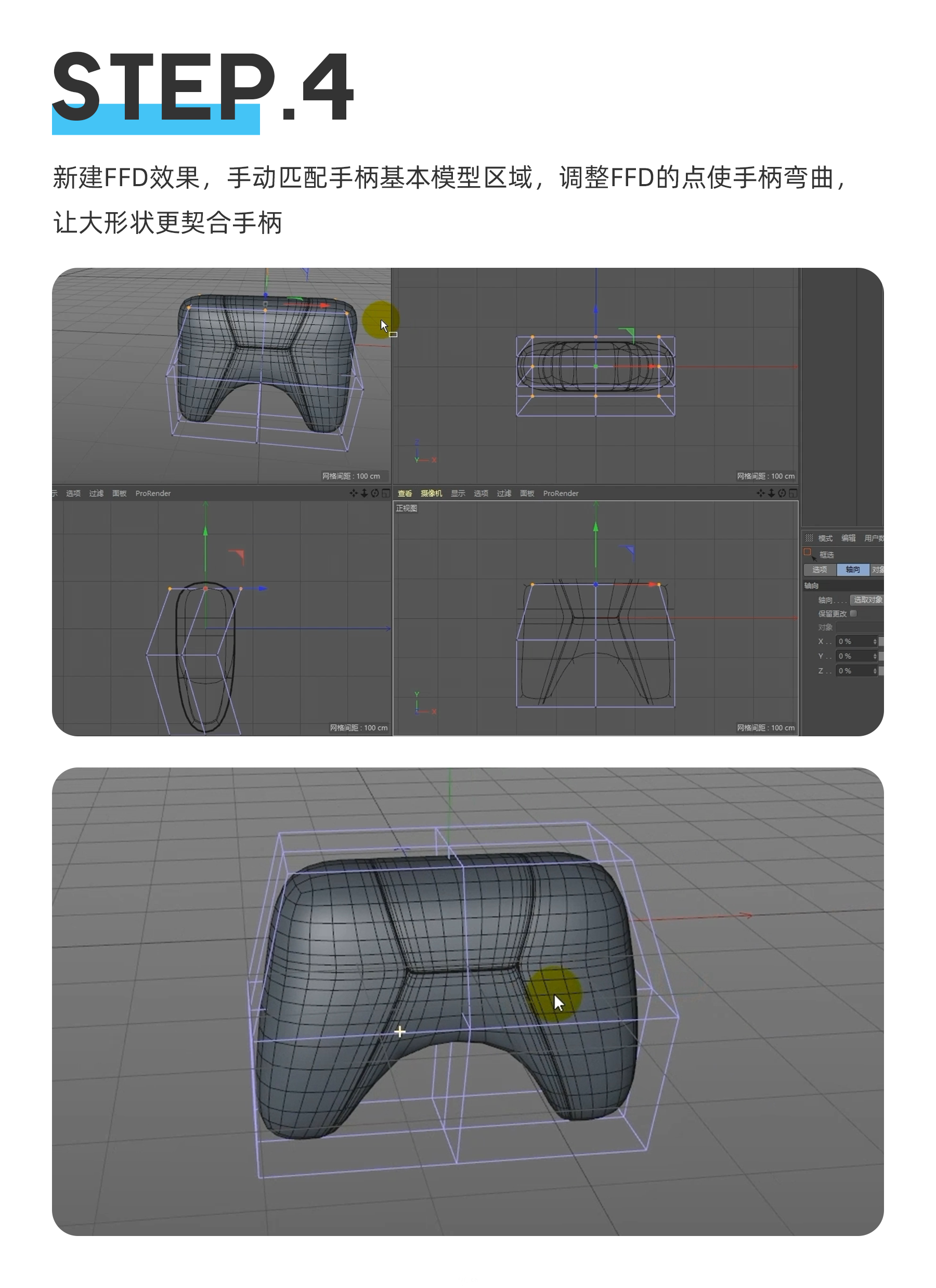Open ProRender menu in front viewport
The width and height of the screenshot is (936, 1288).
pos(561,493)
